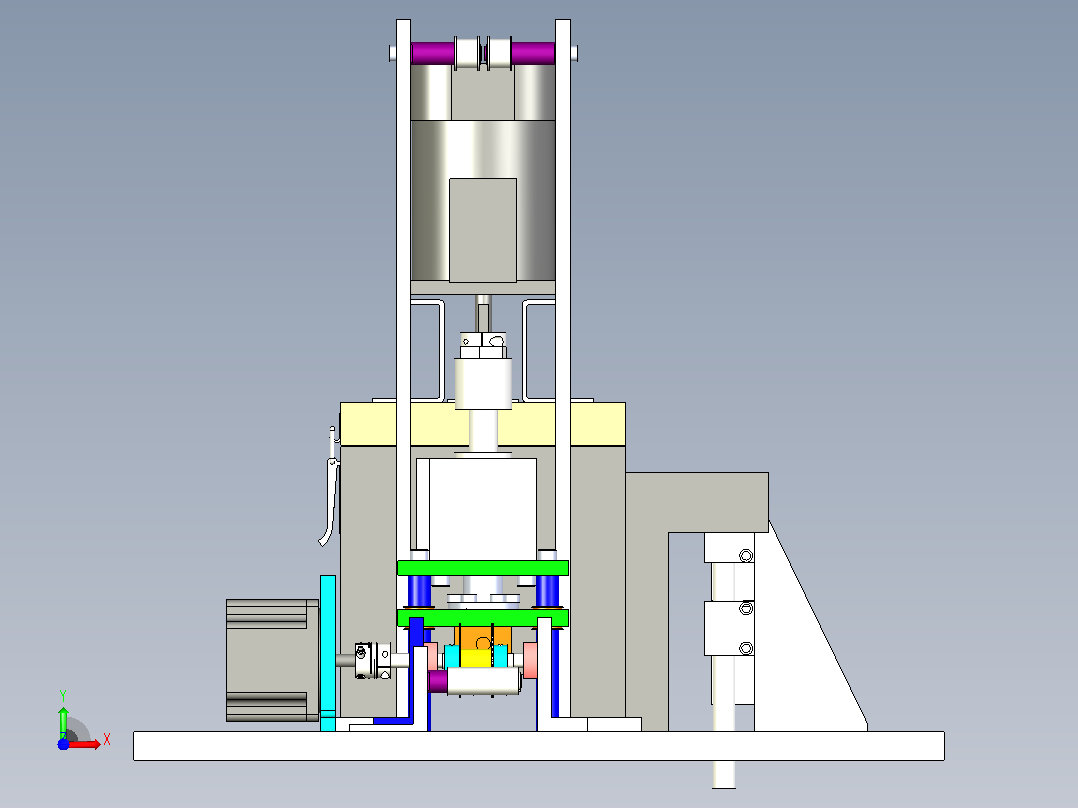Select the right magenta roller at frame top
Screen dimensions: 1078x808
(x=533, y=53)
